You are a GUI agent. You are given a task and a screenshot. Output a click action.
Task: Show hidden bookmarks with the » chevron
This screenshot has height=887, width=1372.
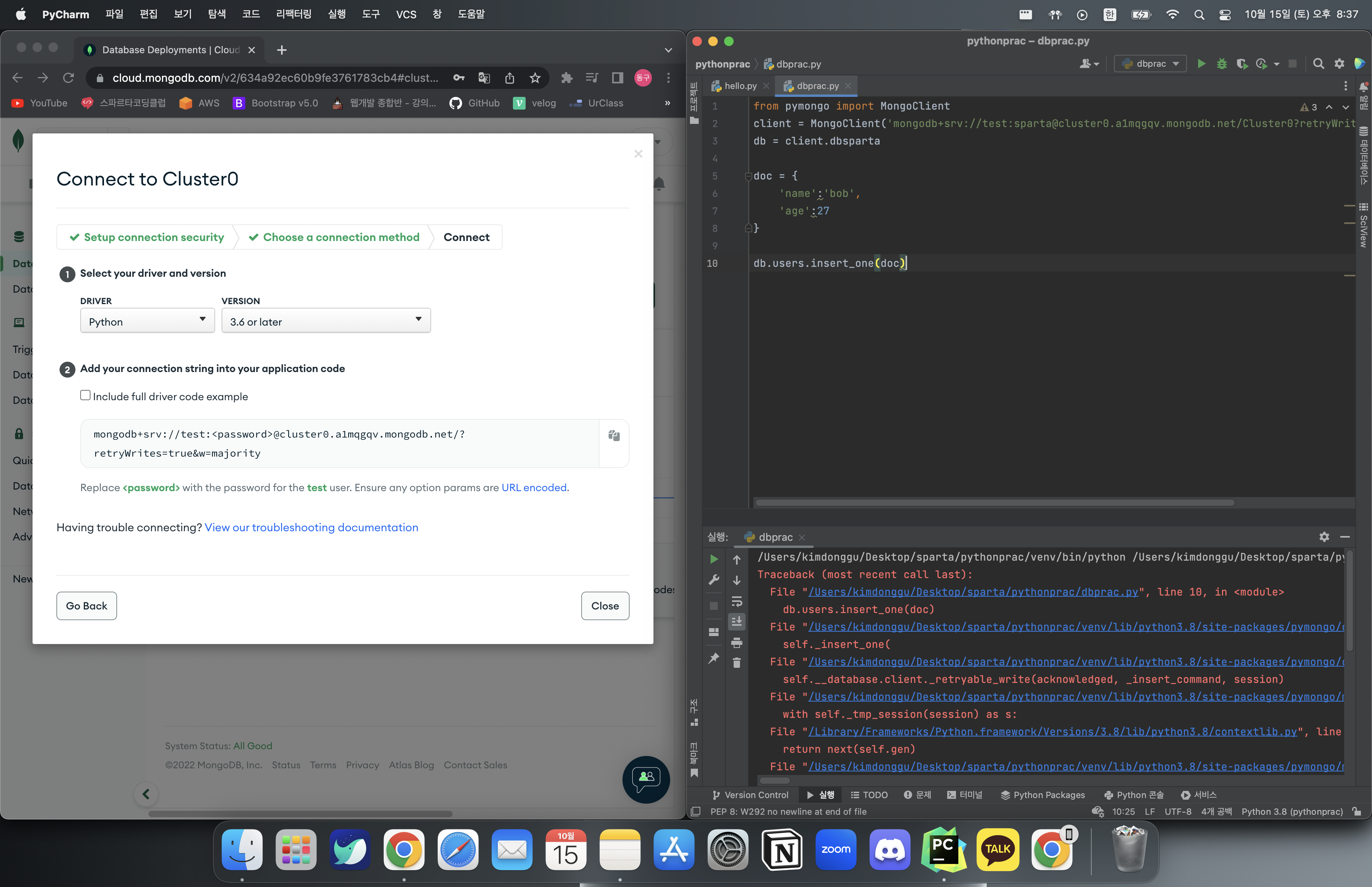[x=667, y=103]
